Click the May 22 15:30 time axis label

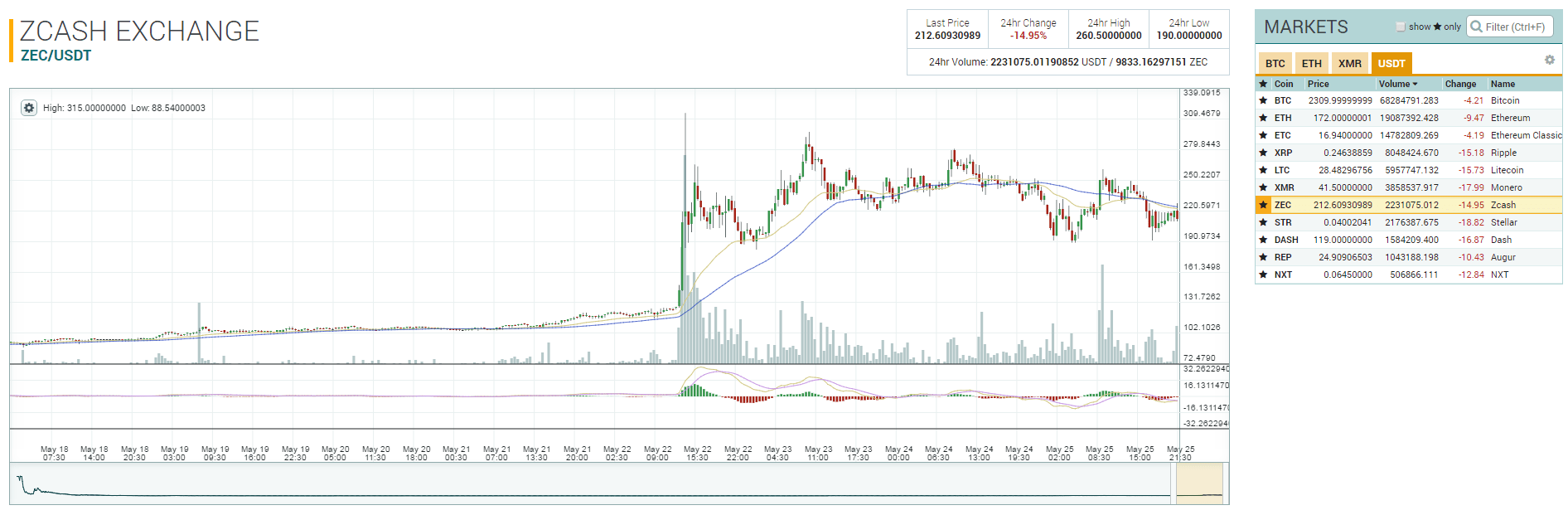(697, 453)
